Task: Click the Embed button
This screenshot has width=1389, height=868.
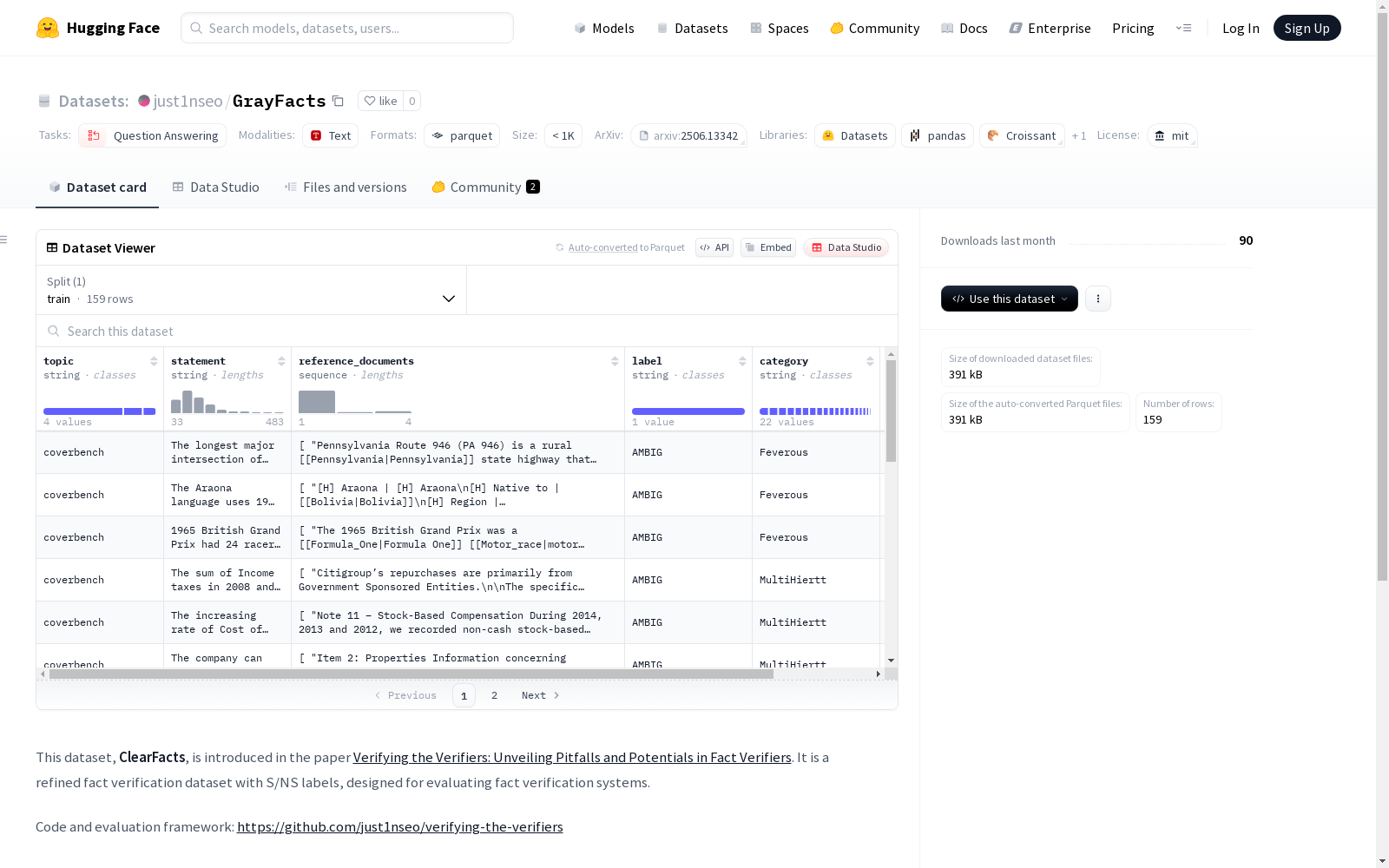Action: point(768,247)
